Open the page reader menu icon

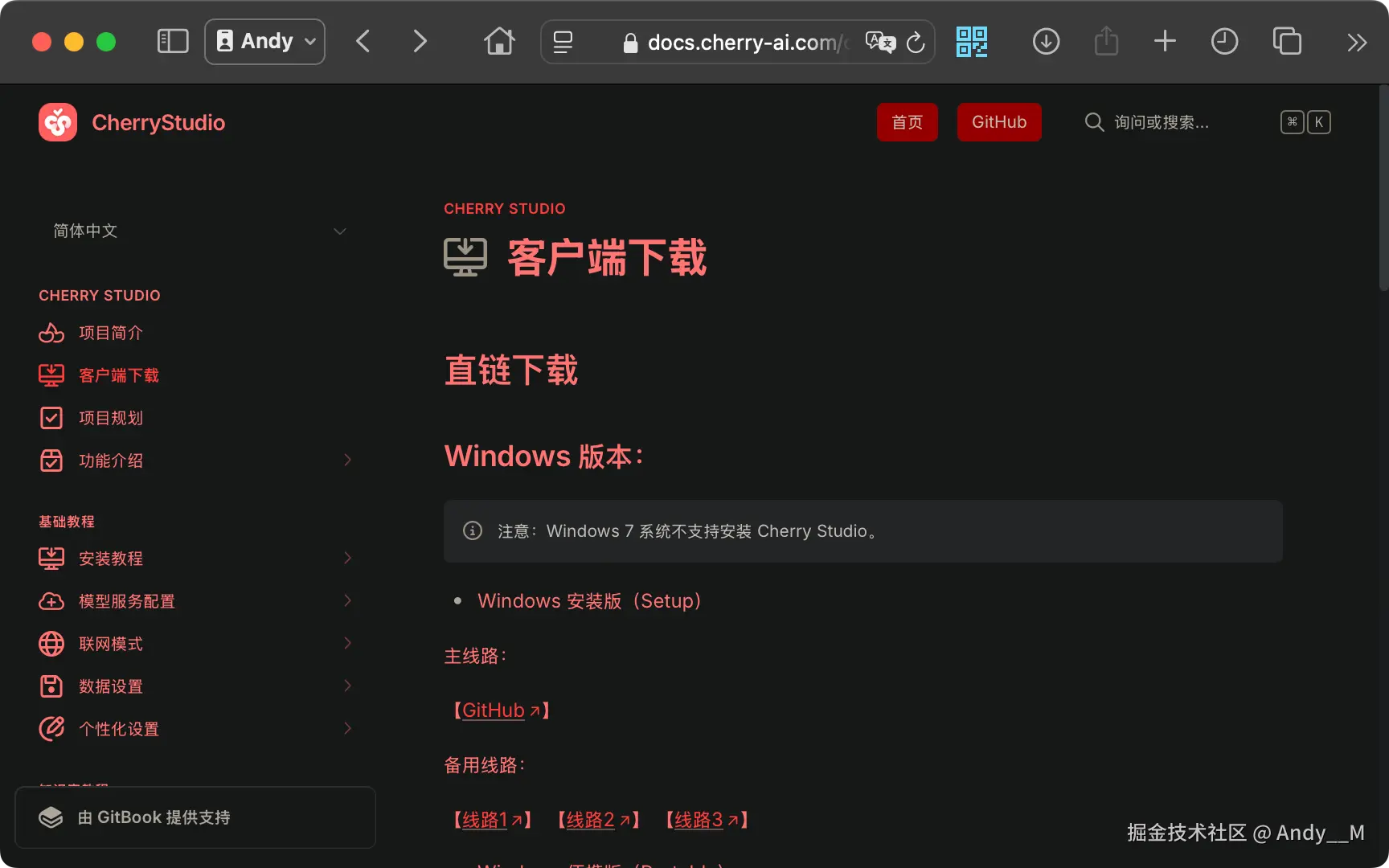tap(563, 42)
